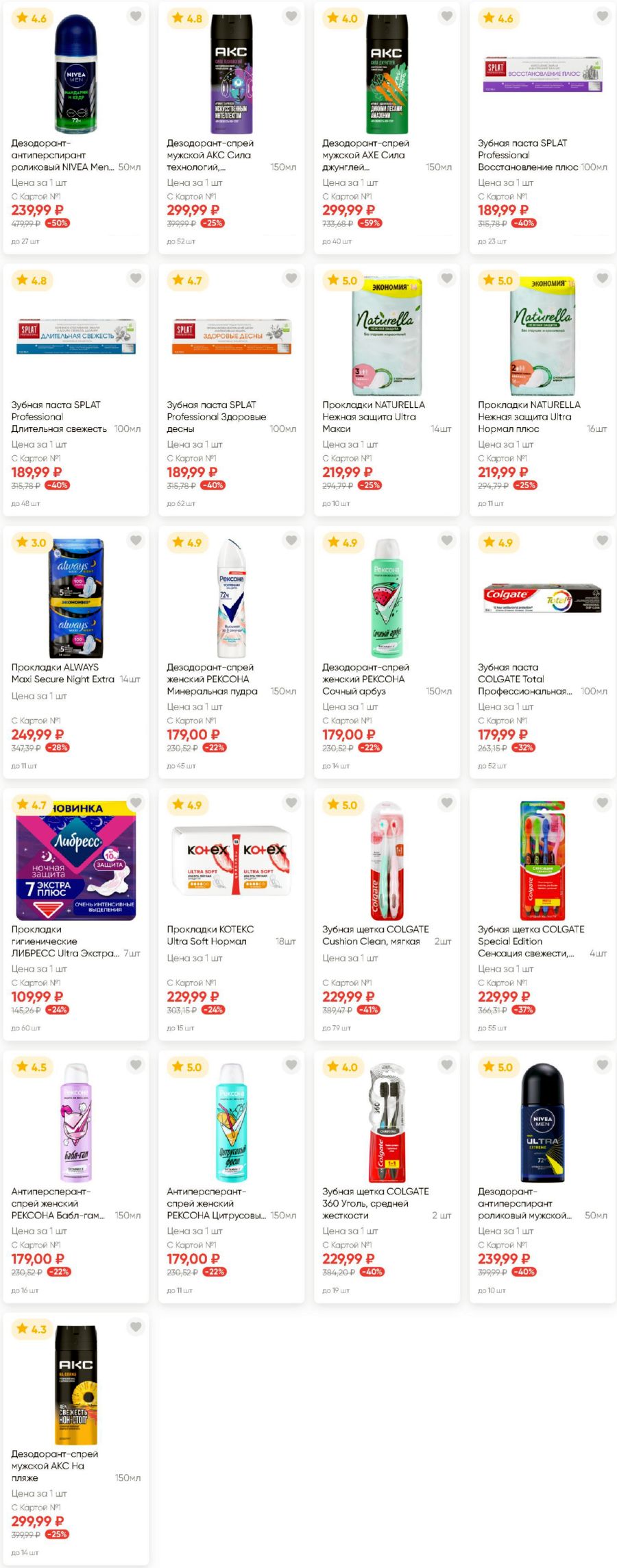This screenshot has height=1568, width=617.
Task: Open РЕКСОНА Минеральная пудра deodorant title
Action: tap(213, 679)
